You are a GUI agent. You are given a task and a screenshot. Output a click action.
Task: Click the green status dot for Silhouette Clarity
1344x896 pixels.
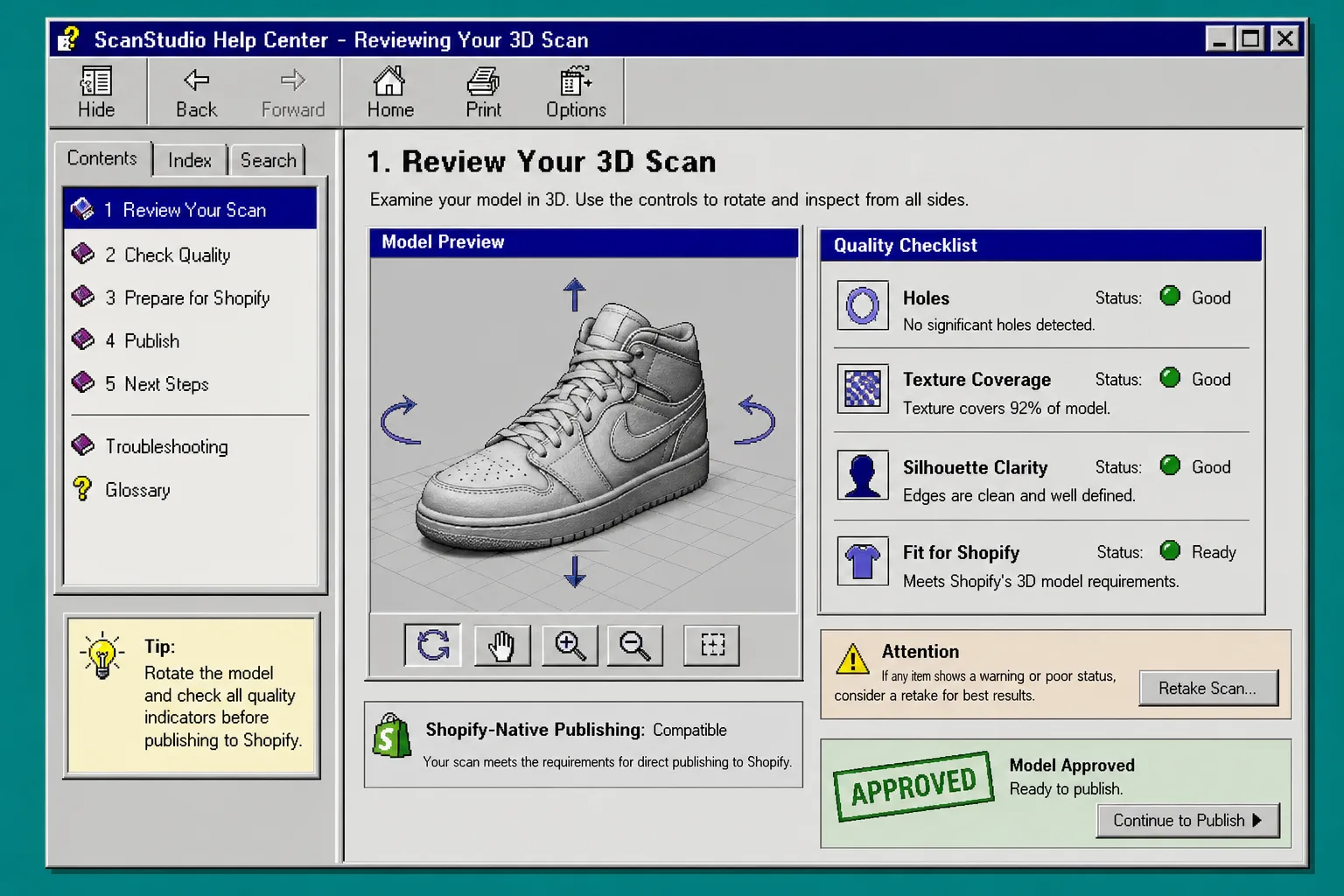click(1170, 465)
